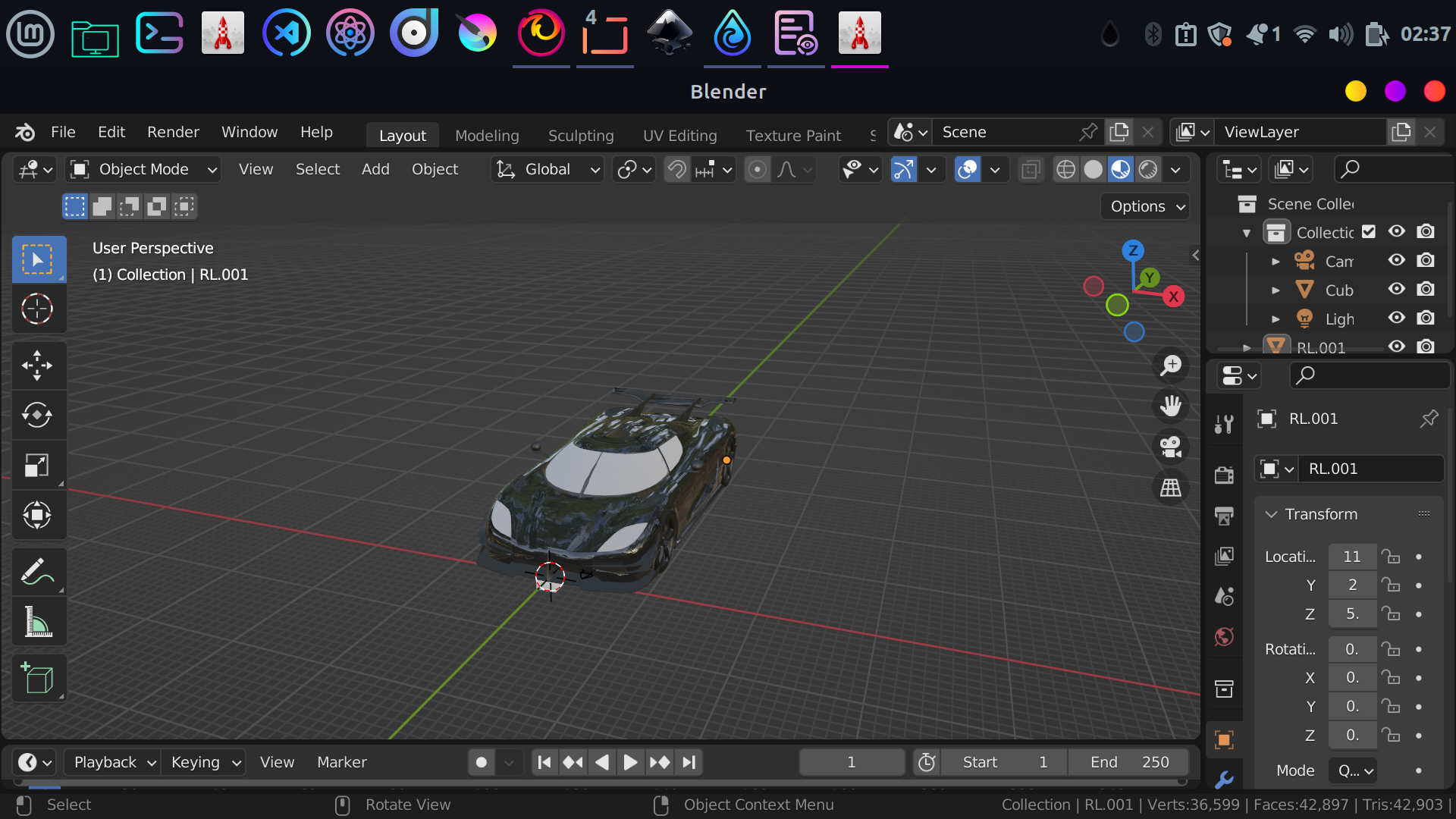This screenshot has height=819, width=1456.
Task: Open the View Layer properties tab
Action: (1224, 557)
